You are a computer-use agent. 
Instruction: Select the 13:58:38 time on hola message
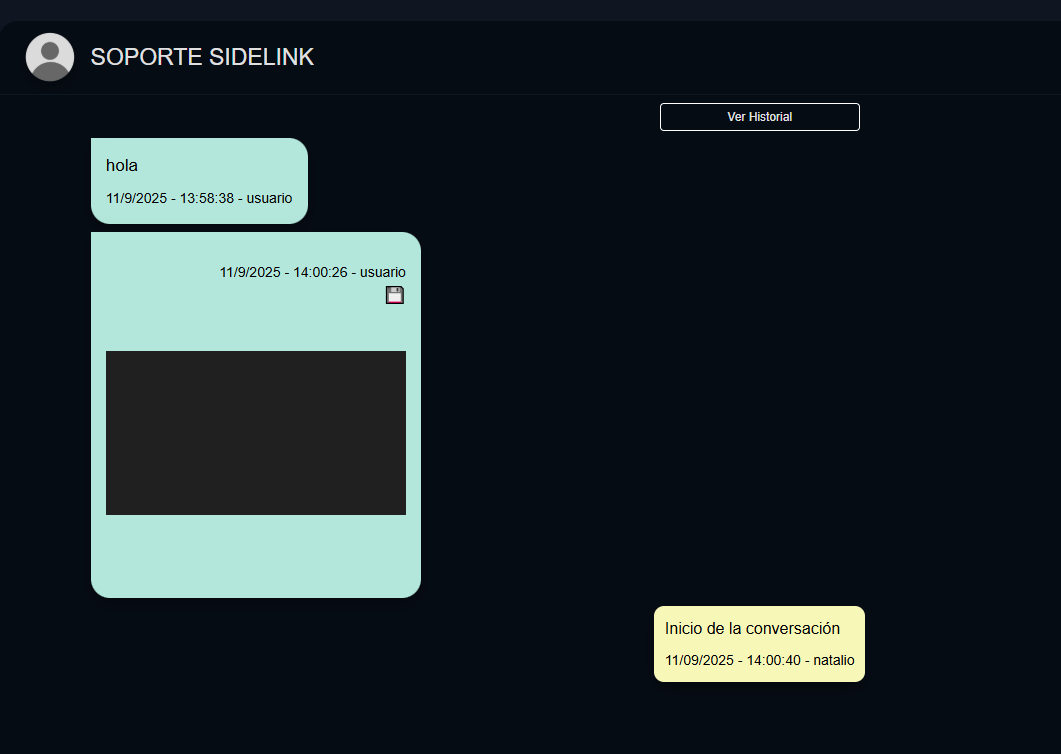[207, 199]
